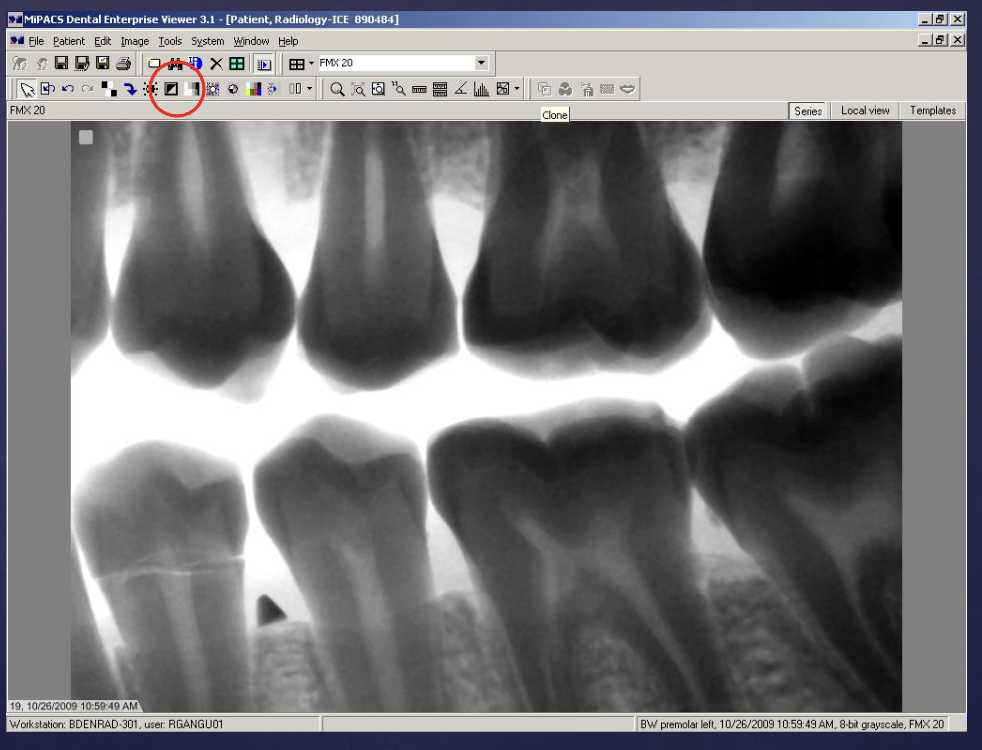
Task: Select the magnifying glass zoom tool
Action: tap(337, 89)
